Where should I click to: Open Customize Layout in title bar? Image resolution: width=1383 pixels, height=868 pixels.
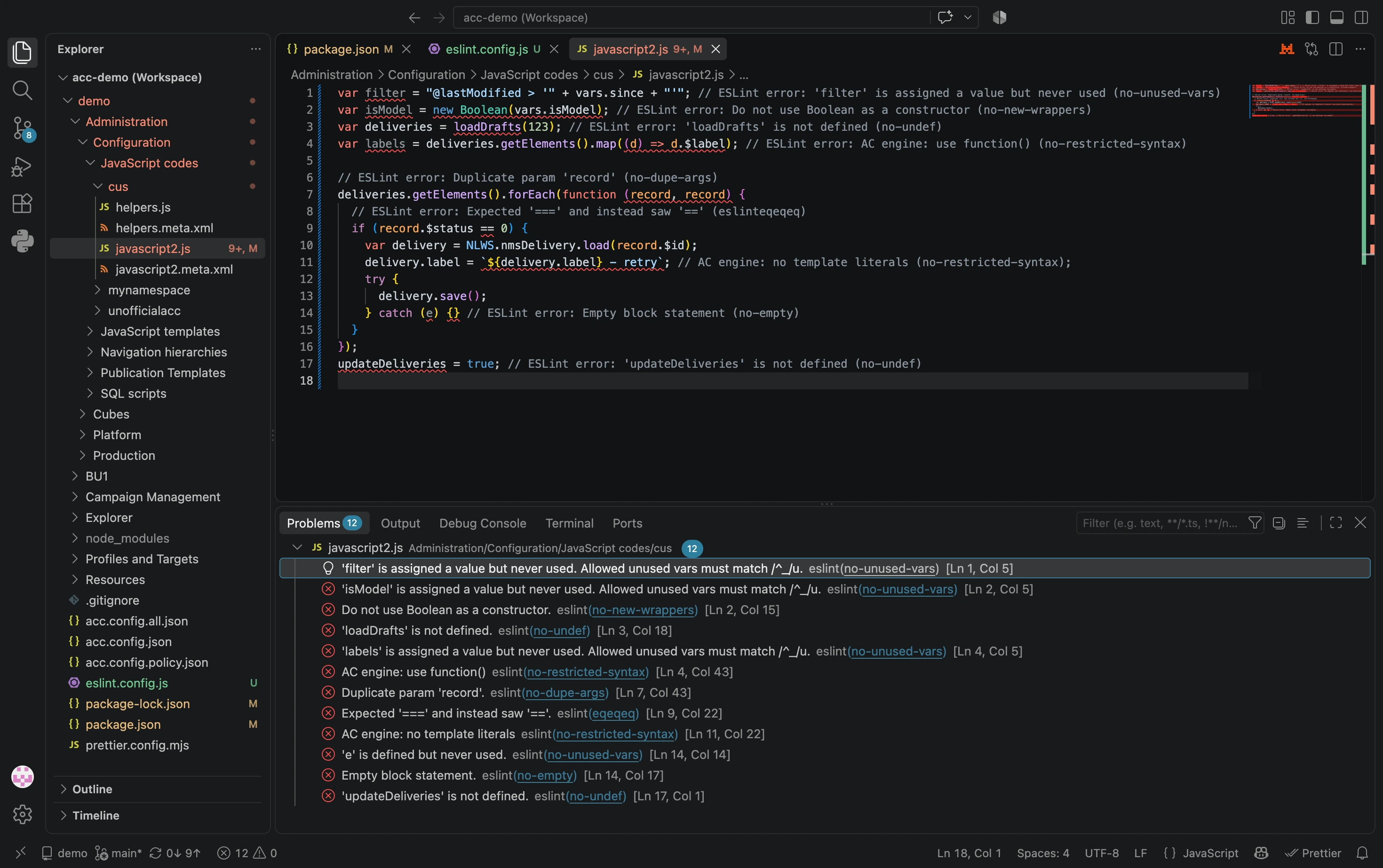tap(1288, 17)
